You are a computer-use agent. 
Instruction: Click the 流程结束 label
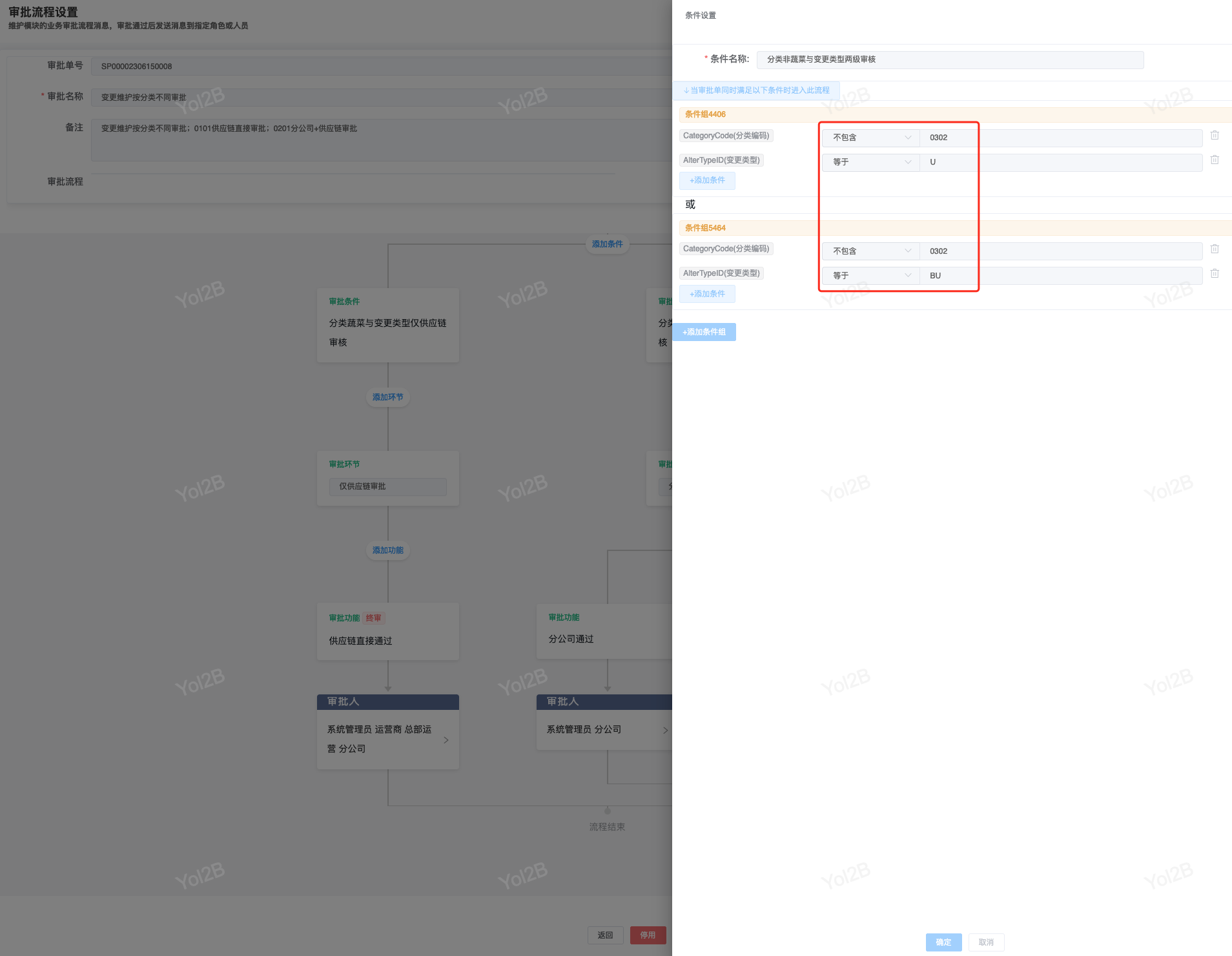tap(607, 827)
